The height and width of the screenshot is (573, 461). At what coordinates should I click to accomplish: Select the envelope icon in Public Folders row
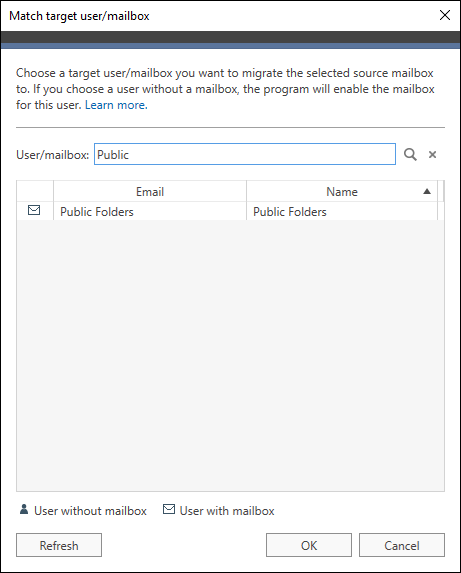click(34, 210)
